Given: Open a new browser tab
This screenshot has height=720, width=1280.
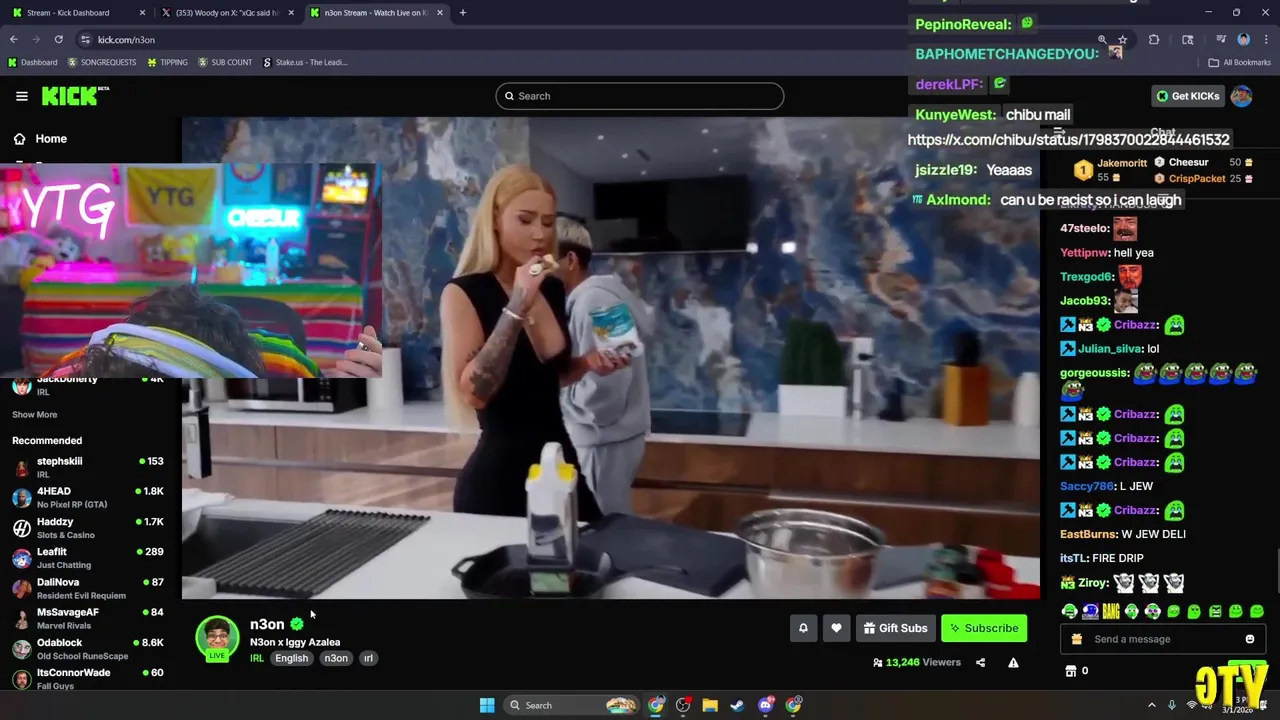Looking at the screenshot, I should pyautogui.click(x=462, y=13).
